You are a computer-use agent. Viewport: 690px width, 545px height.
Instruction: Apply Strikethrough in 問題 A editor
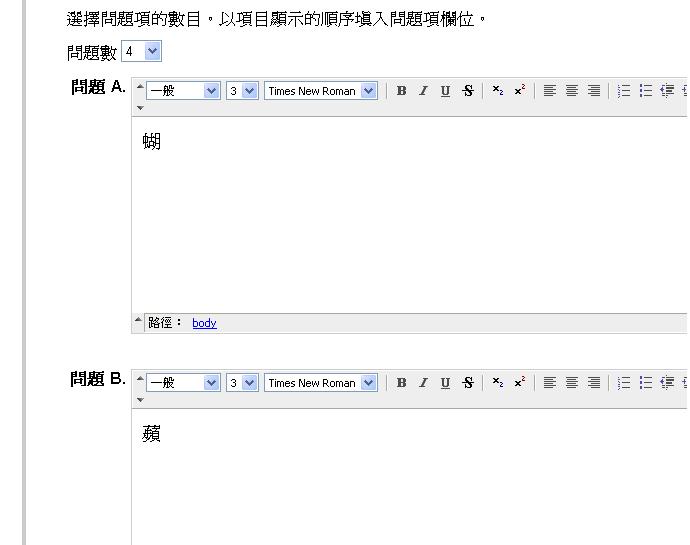pyautogui.click(x=467, y=91)
